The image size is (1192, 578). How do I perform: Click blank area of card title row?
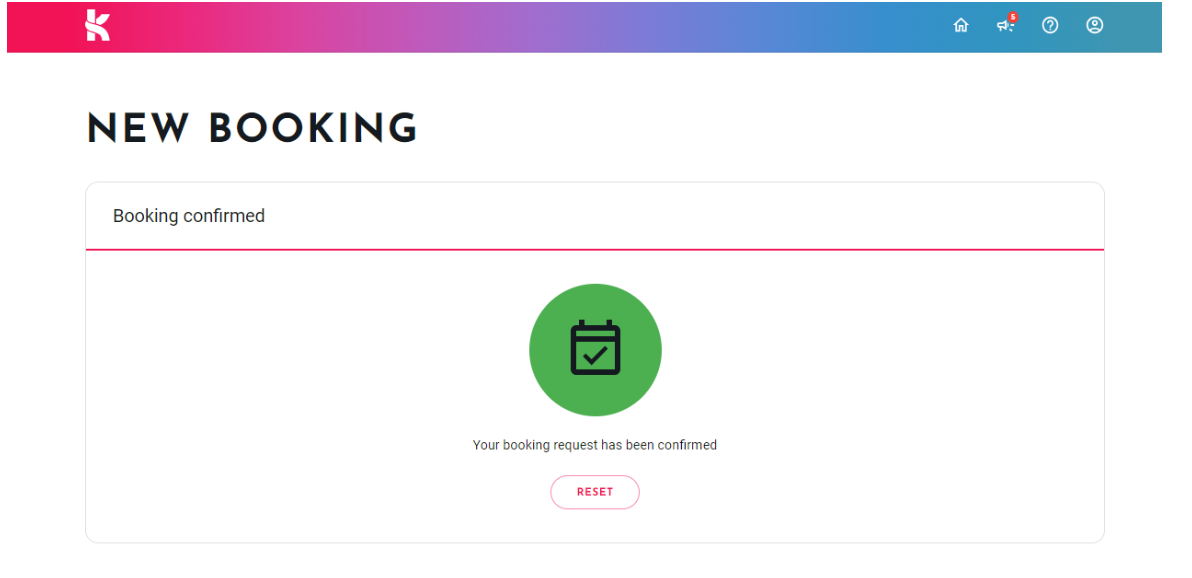pyautogui.click(x=684, y=216)
